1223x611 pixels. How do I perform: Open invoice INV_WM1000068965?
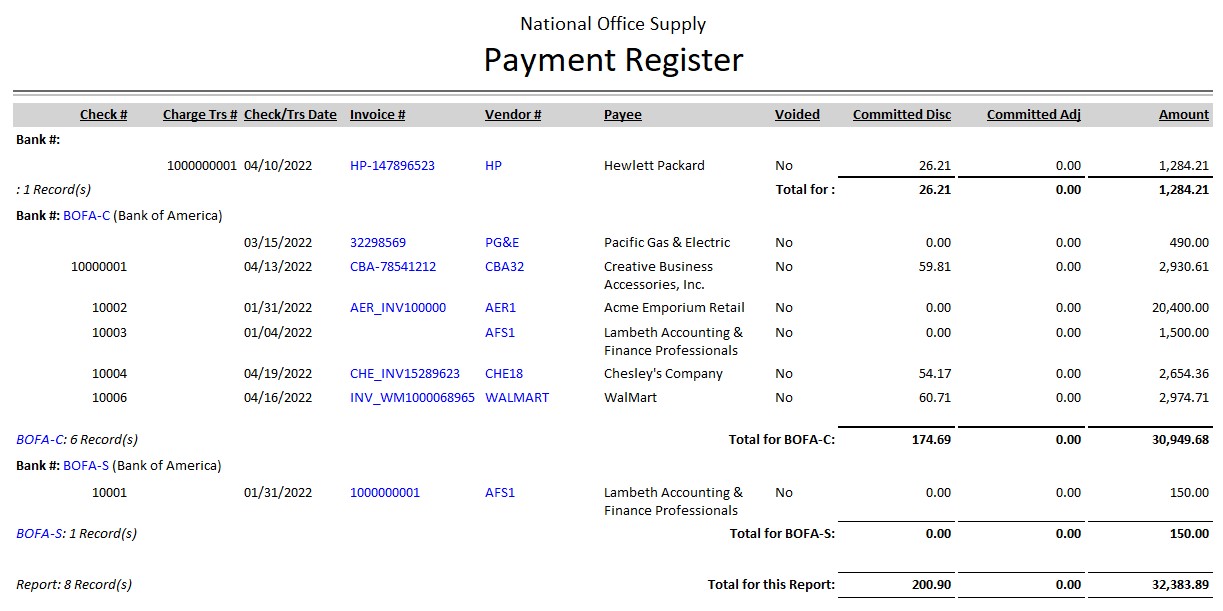point(412,398)
